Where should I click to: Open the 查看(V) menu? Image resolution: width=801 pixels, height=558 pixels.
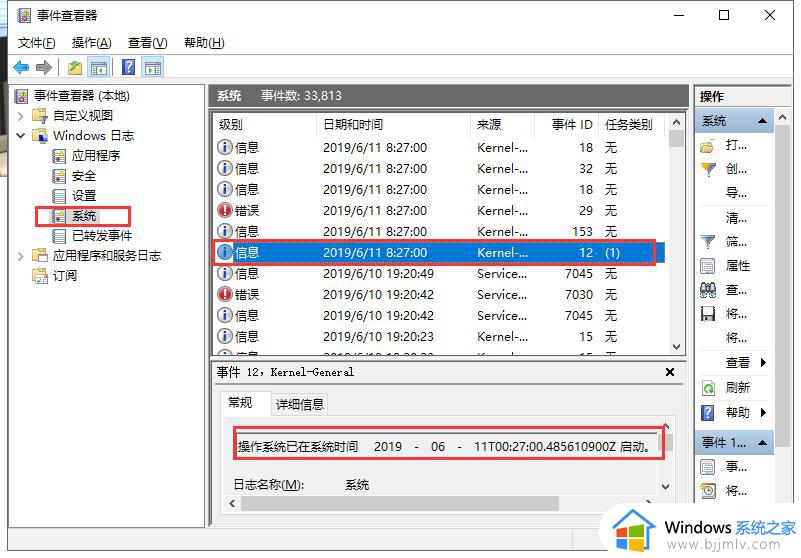(147, 43)
